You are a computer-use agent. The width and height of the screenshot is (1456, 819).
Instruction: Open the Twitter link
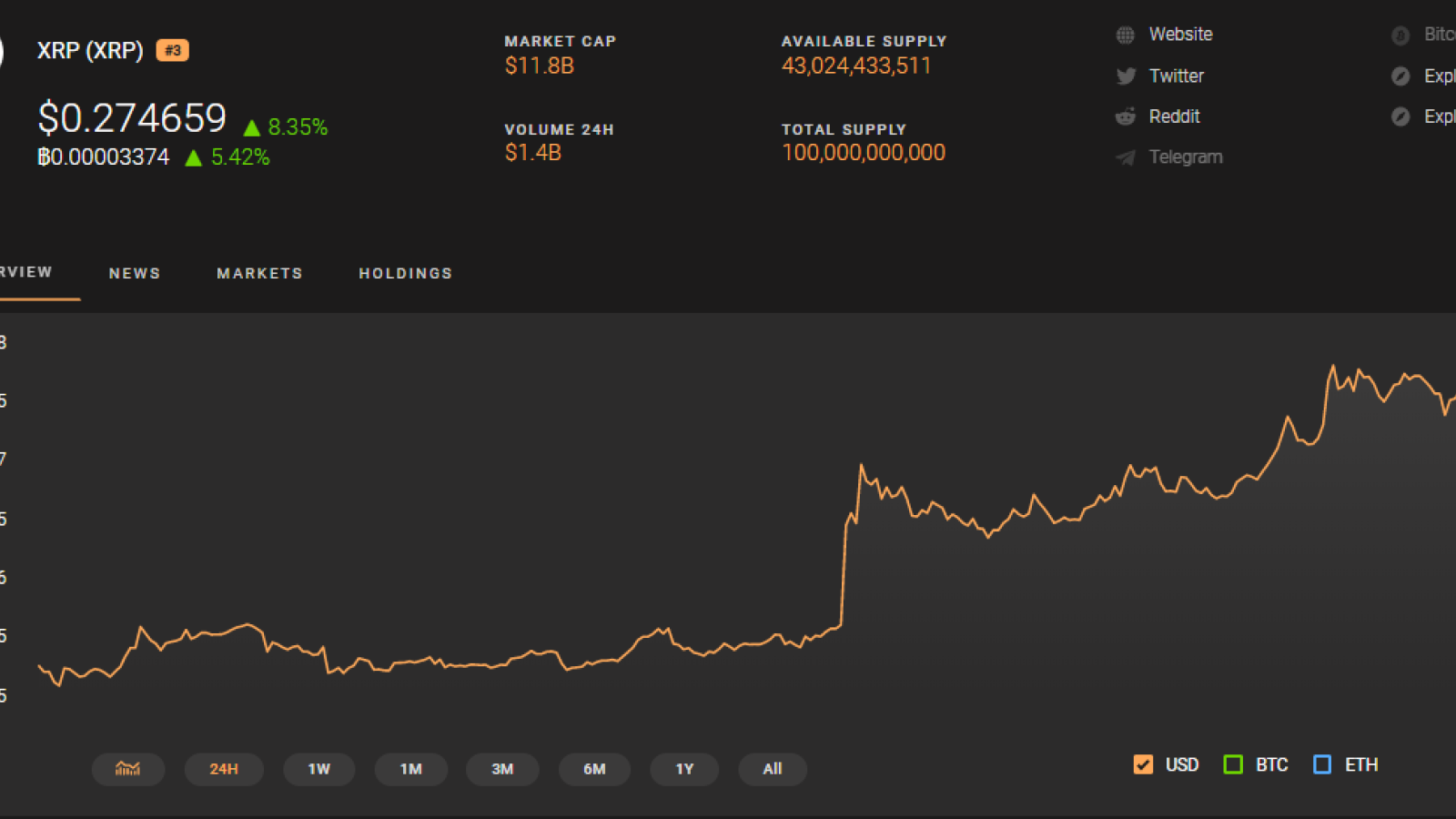click(1176, 76)
